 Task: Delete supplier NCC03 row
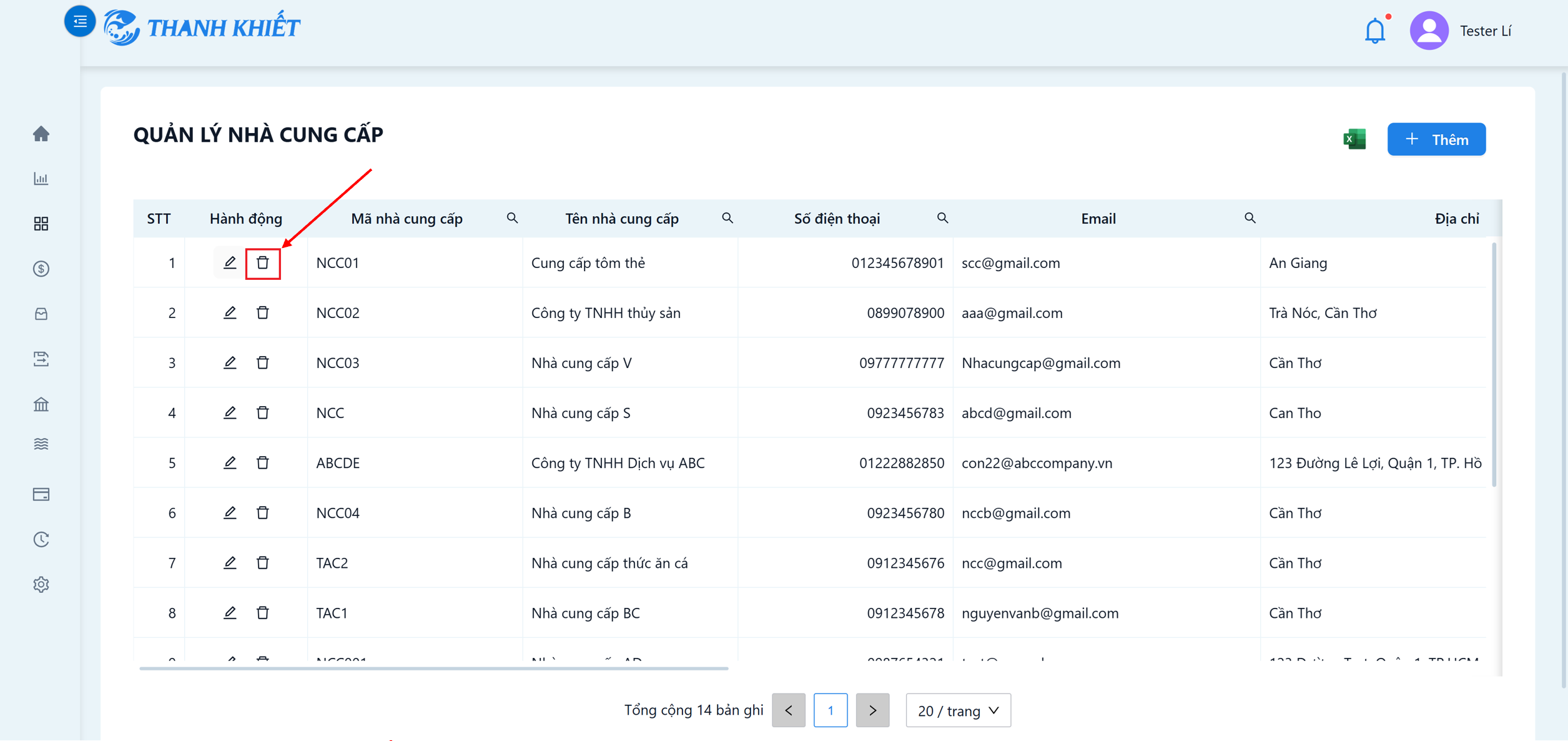coord(263,362)
